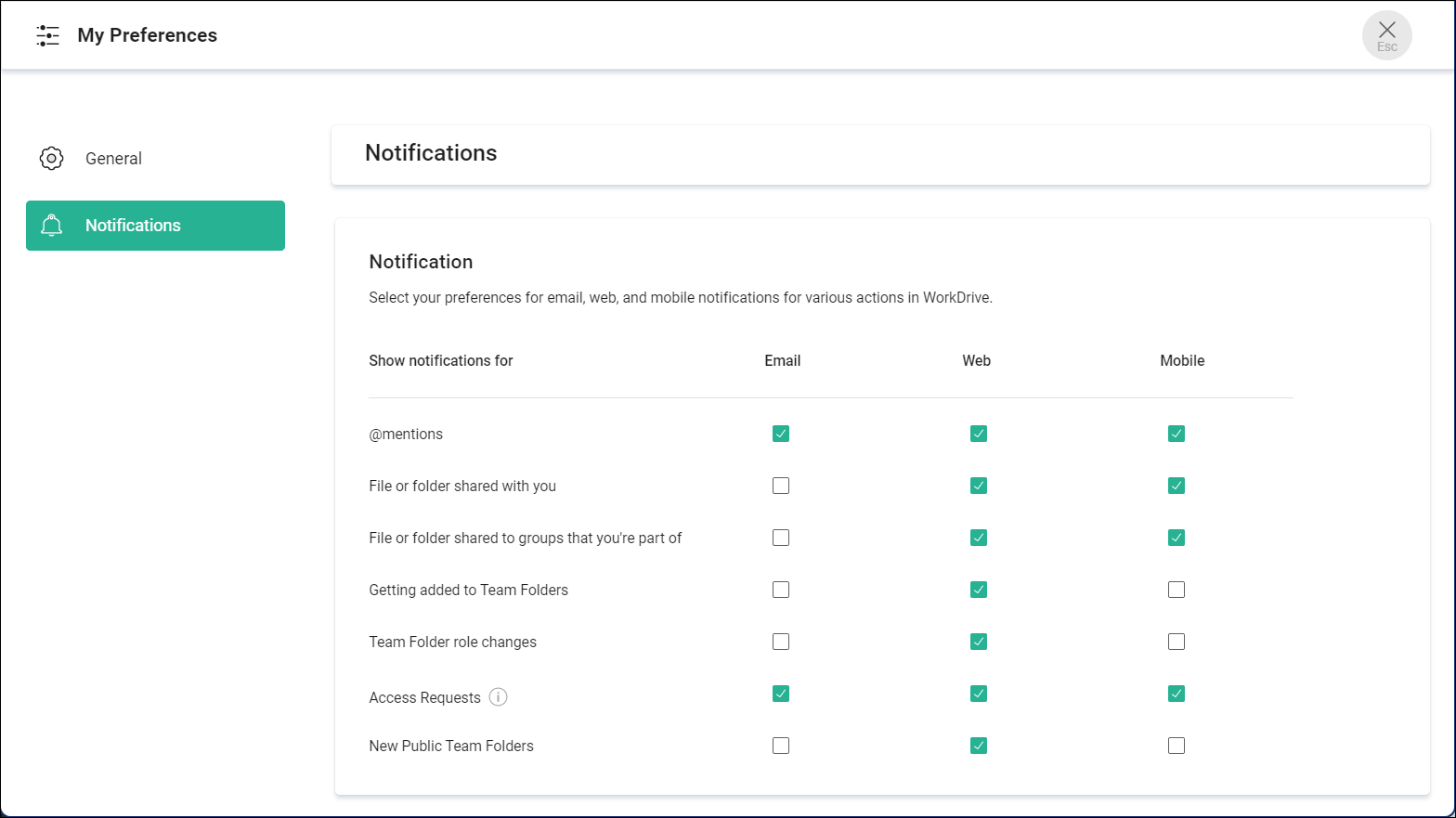Disable Email notifications for Access Requests
The width and height of the screenshot is (1456, 818).
[x=781, y=694]
